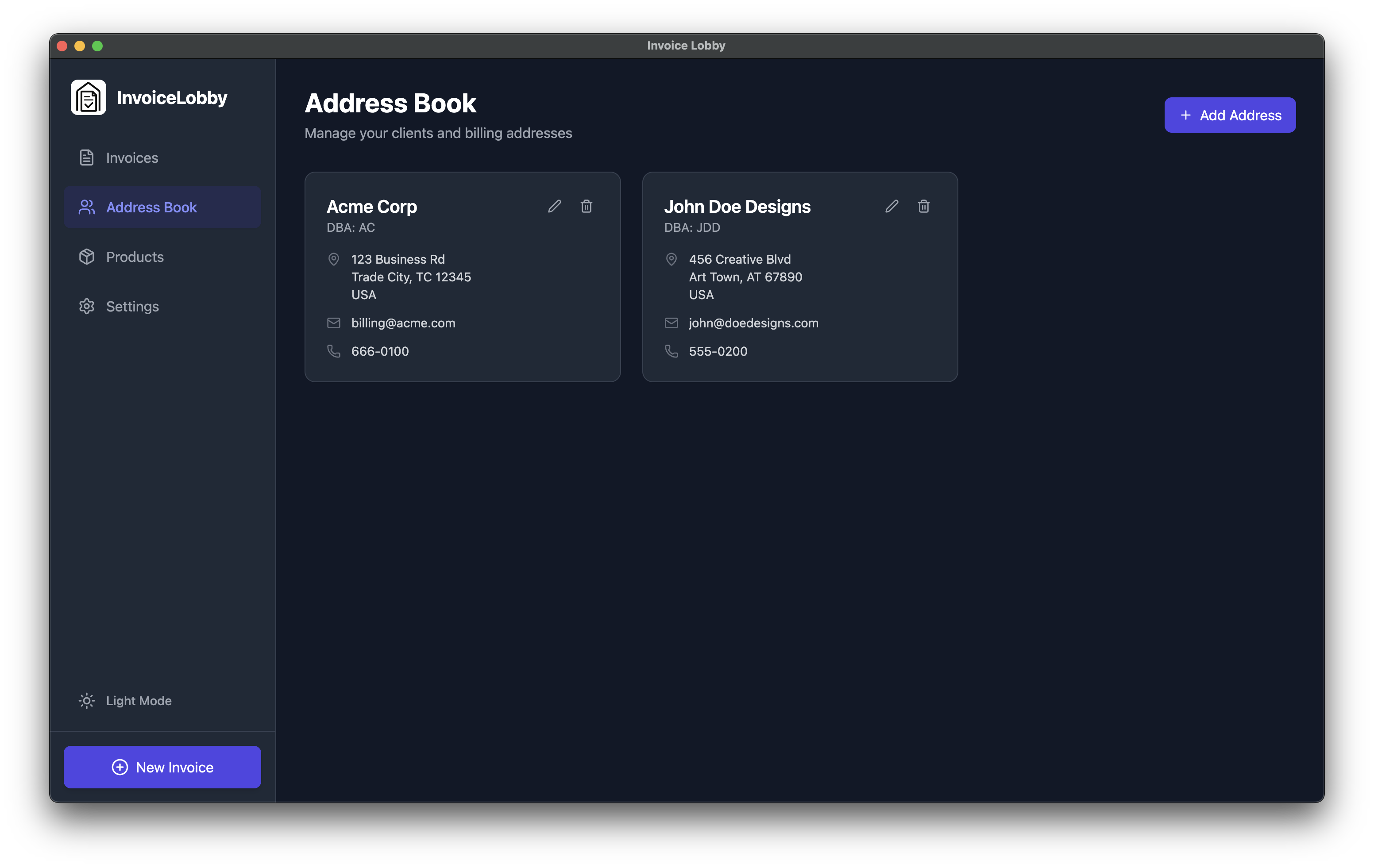Create a New Invoice
Screen dimensions: 1374x868
pyautogui.click(x=162, y=767)
